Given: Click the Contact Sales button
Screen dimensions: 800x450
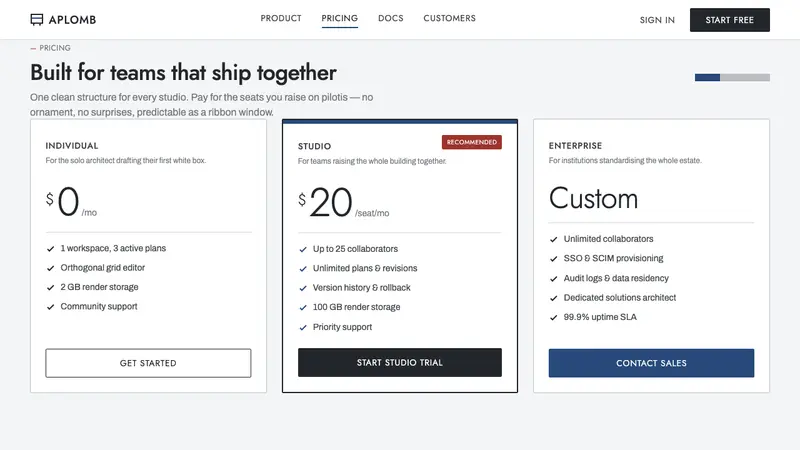Looking at the screenshot, I should 652,363.
